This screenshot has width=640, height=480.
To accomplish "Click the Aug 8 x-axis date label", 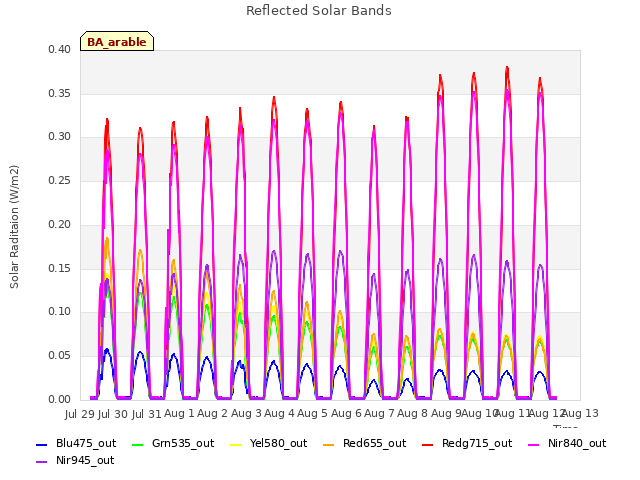I will click(x=412, y=413).
